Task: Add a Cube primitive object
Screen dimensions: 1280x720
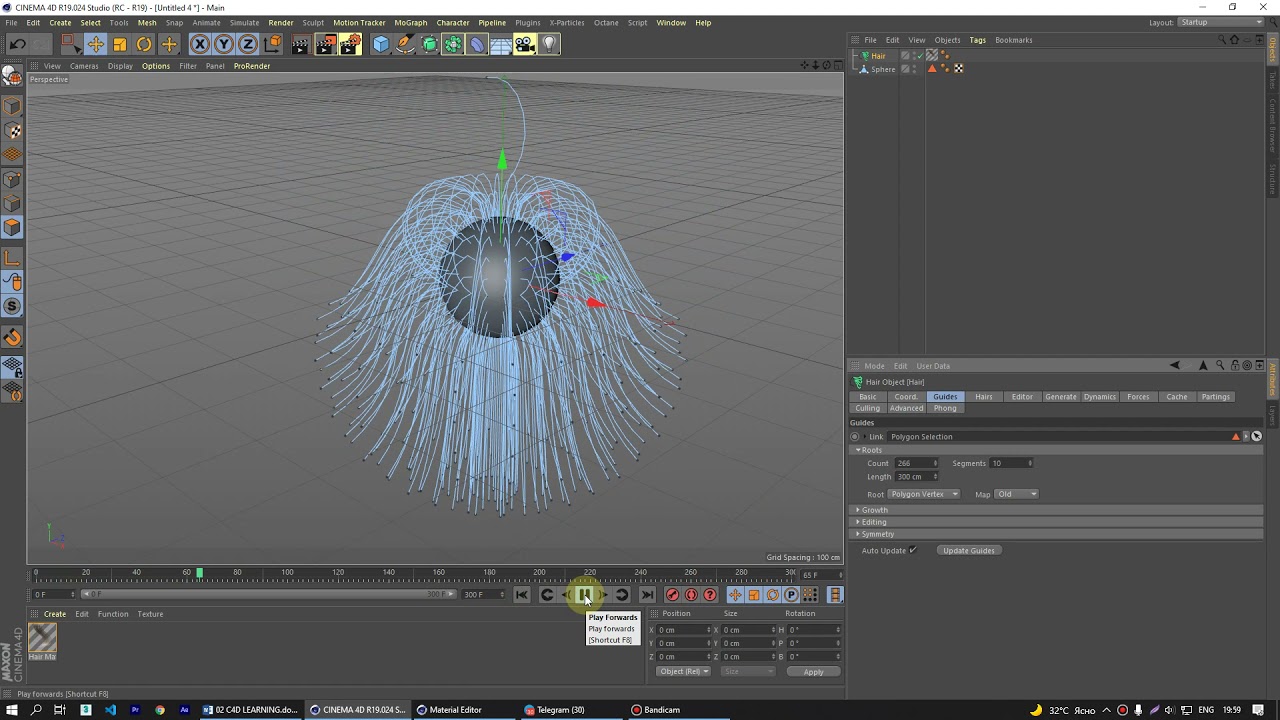Action: pos(381,44)
